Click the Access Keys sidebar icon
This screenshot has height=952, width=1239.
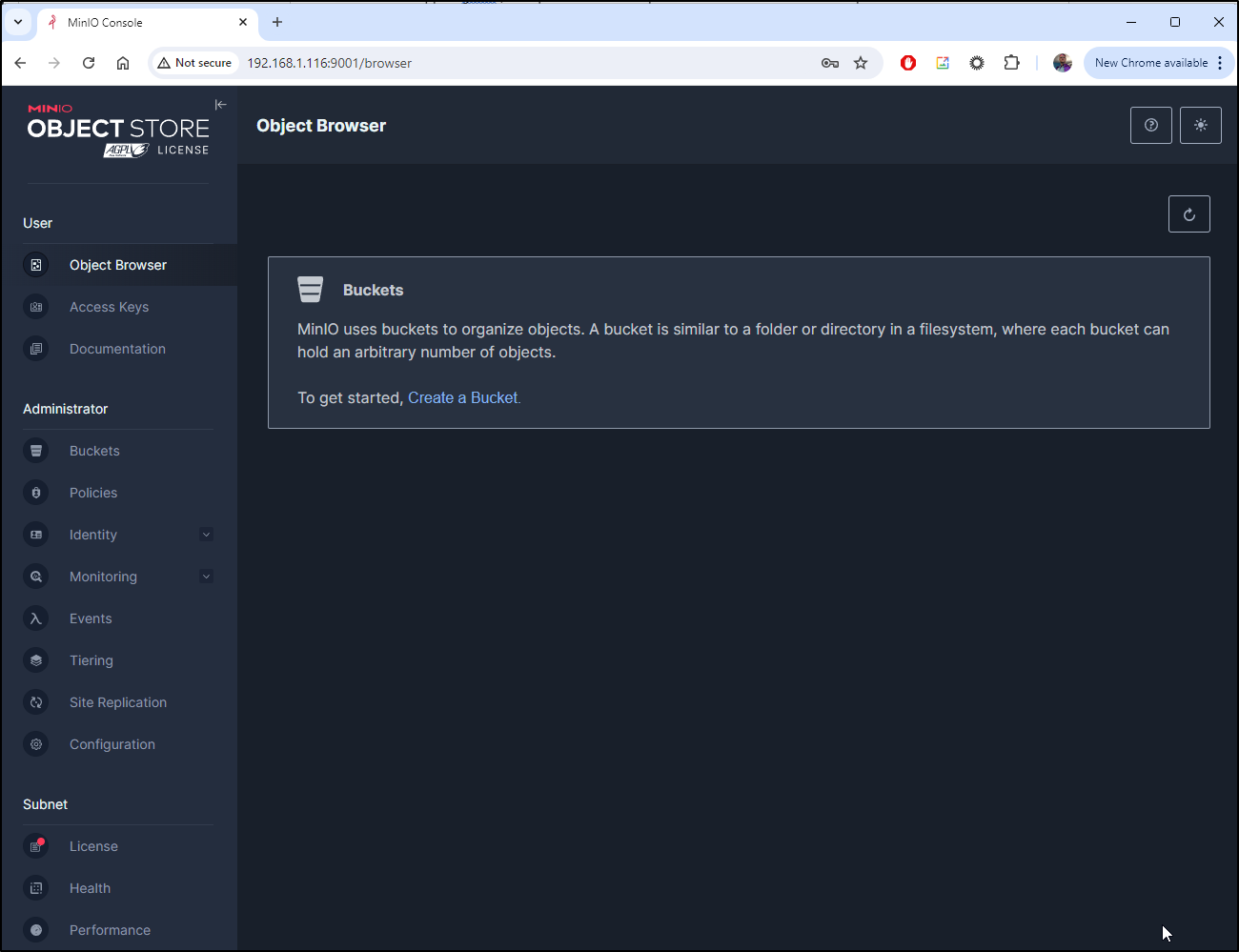point(36,307)
